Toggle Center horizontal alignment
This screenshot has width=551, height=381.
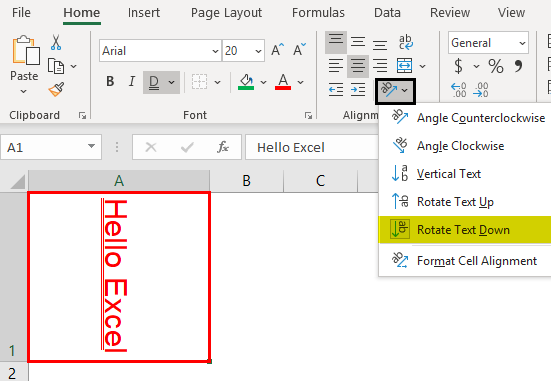point(358,66)
